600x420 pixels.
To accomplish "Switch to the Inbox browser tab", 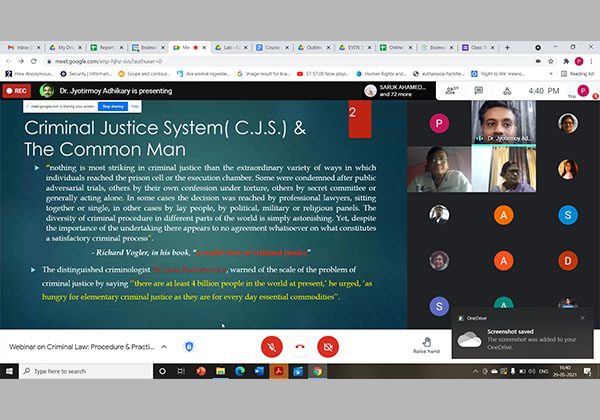I will [24, 47].
